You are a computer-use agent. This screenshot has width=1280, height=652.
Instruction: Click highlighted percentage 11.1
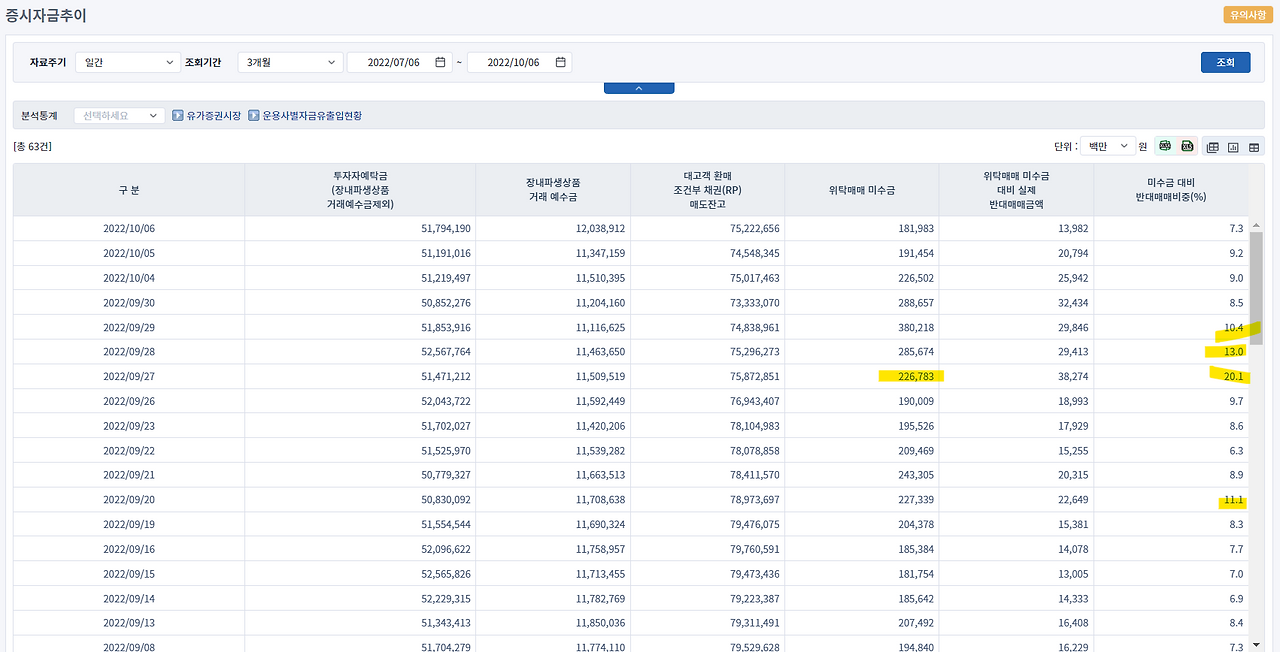pyautogui.click(x=1234, y=500)
